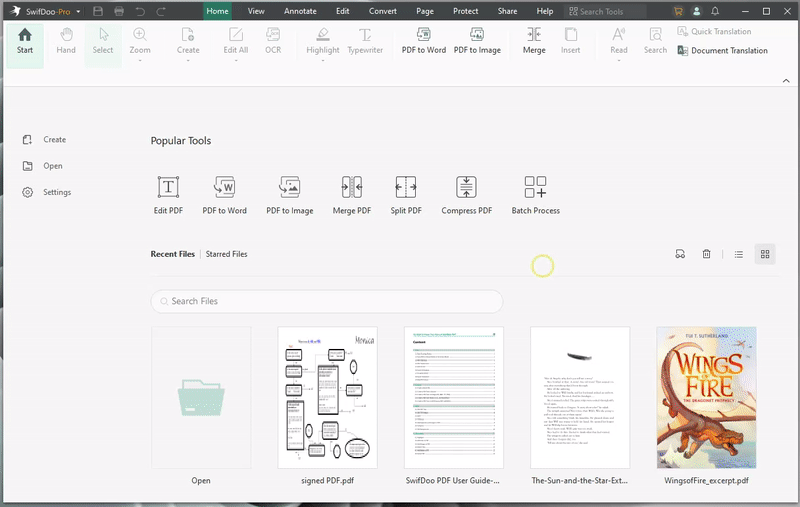This screenshot has width=800, height=507.
Task: Expand the Highlight dropdown arrow
Action: coord(322,61)
